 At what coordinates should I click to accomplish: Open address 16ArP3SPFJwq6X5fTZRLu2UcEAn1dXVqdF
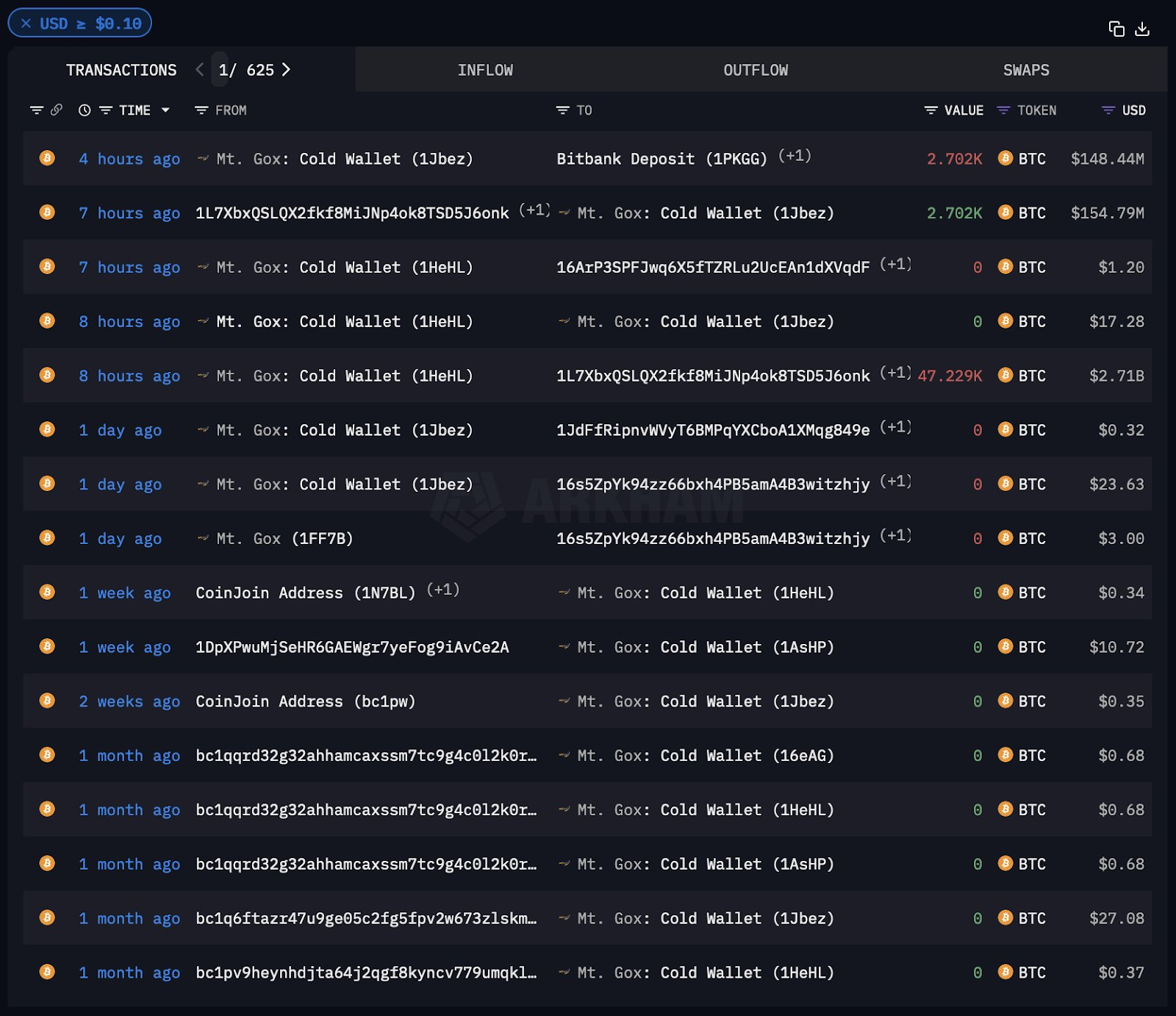pyautogui.click(x=713, y=268)
